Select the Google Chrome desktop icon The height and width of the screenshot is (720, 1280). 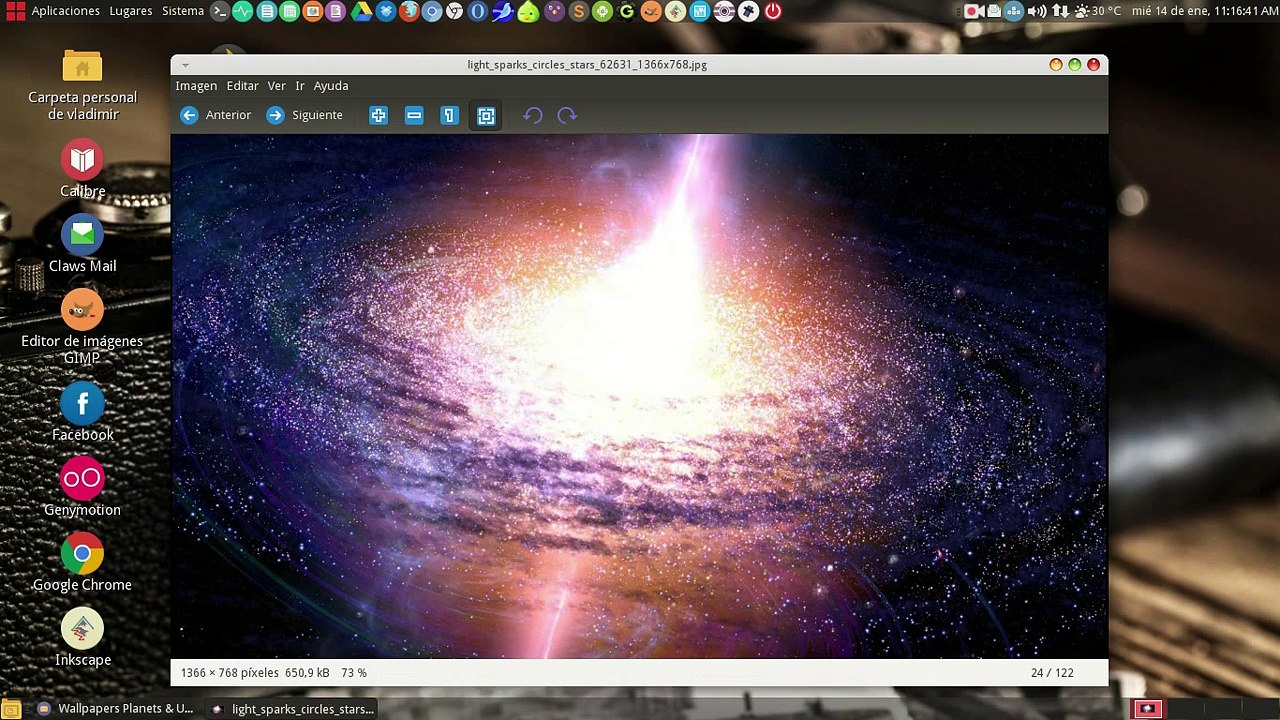(82, 563)
